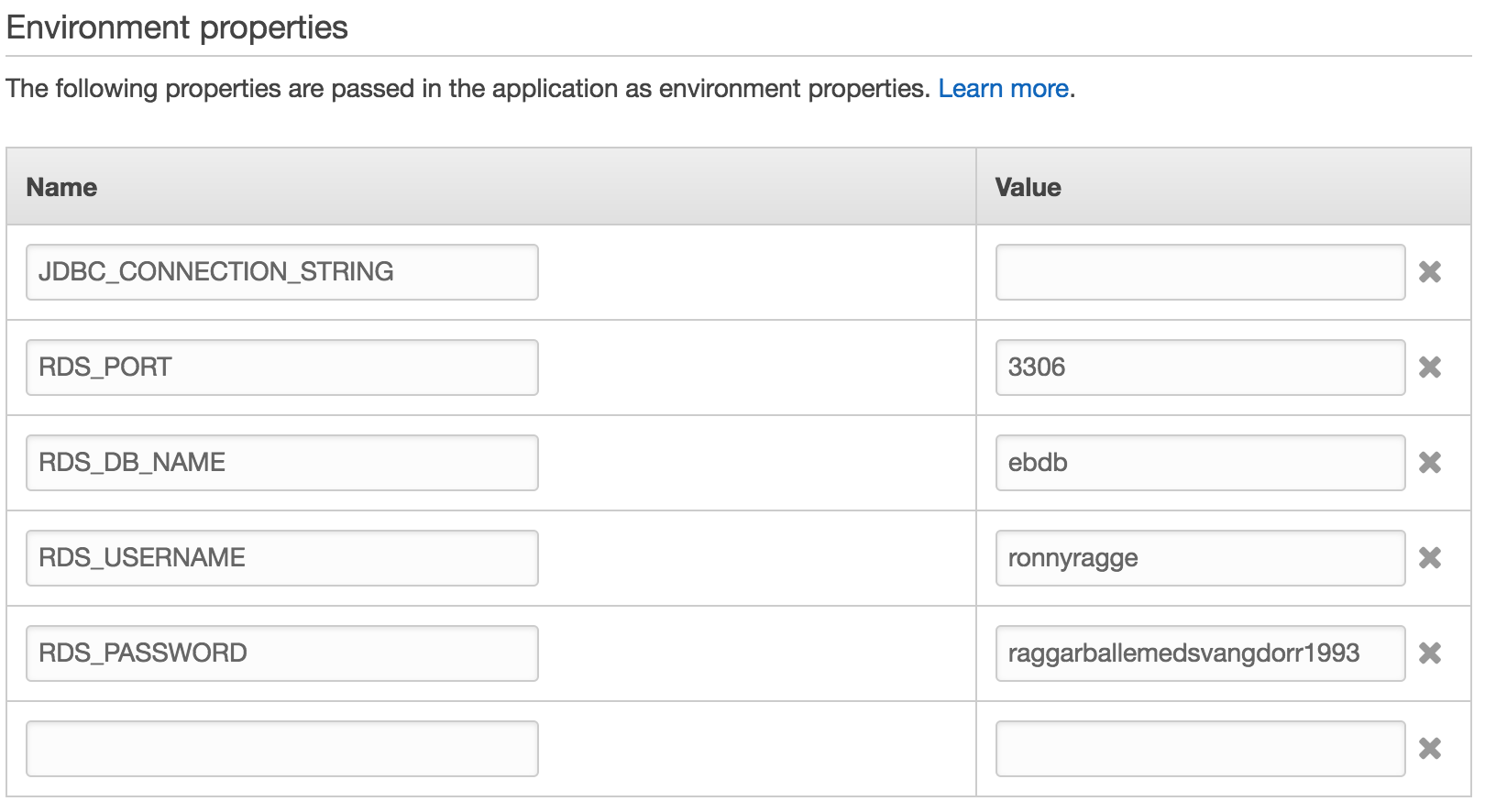This screenshot has height=812, width=1485.
Task: Select the RDS_PORT name field
Action: (x=282, y=368)
